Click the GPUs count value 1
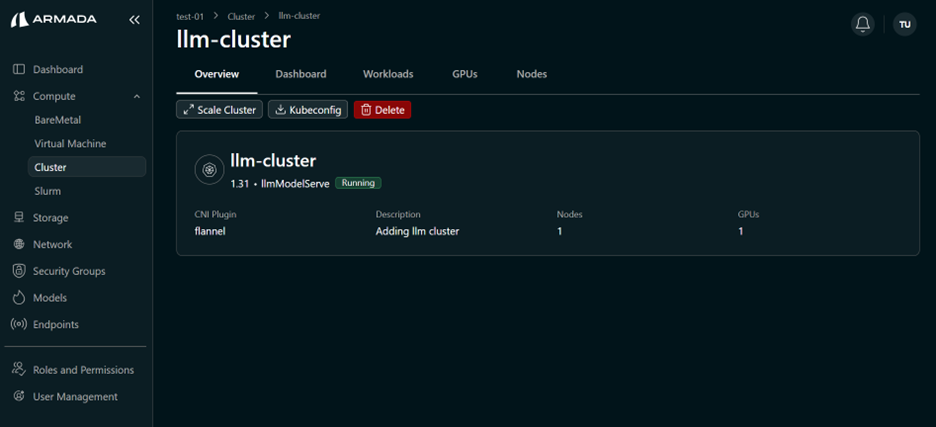 [x=741, y=231]
